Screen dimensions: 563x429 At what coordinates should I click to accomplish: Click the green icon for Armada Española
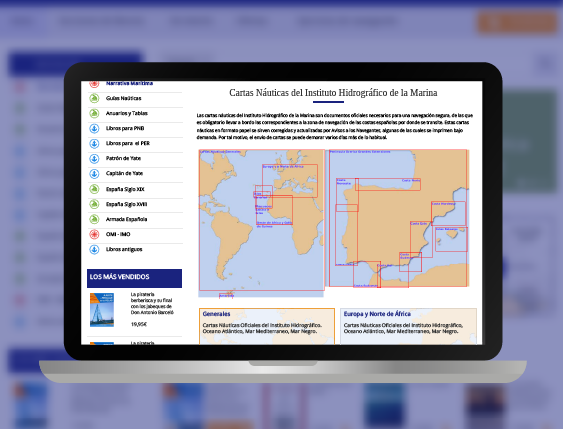click(x=94, y=219)
